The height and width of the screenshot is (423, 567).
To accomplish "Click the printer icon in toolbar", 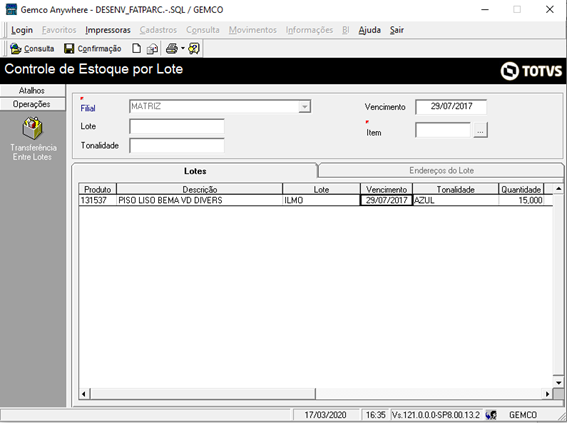I will click(172, 48).
